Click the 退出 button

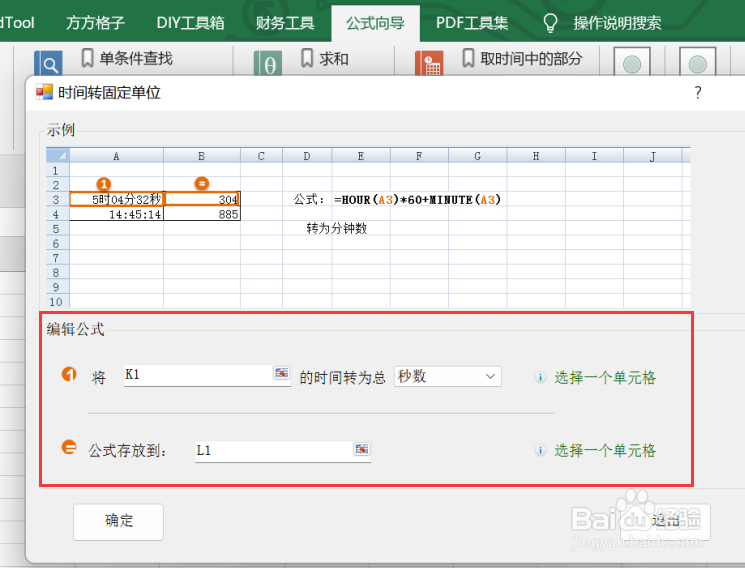(x=665, y=521)
